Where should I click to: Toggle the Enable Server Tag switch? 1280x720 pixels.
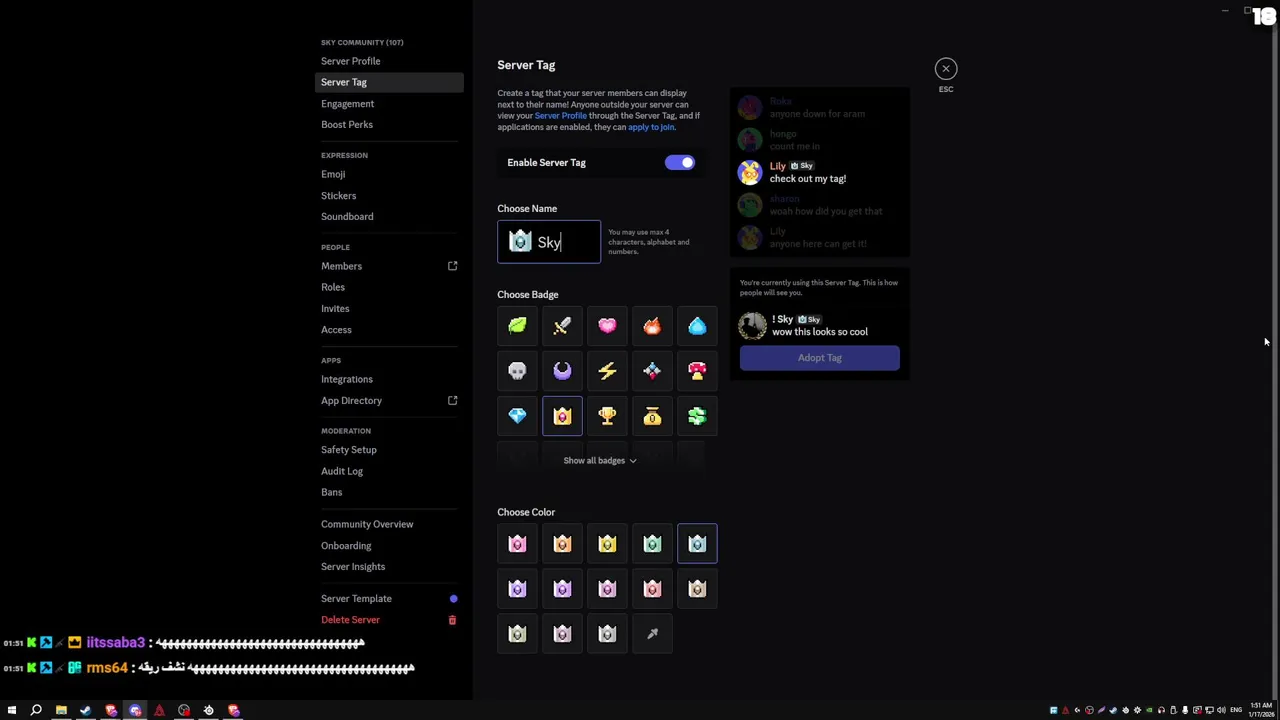[x=679, y=163]
